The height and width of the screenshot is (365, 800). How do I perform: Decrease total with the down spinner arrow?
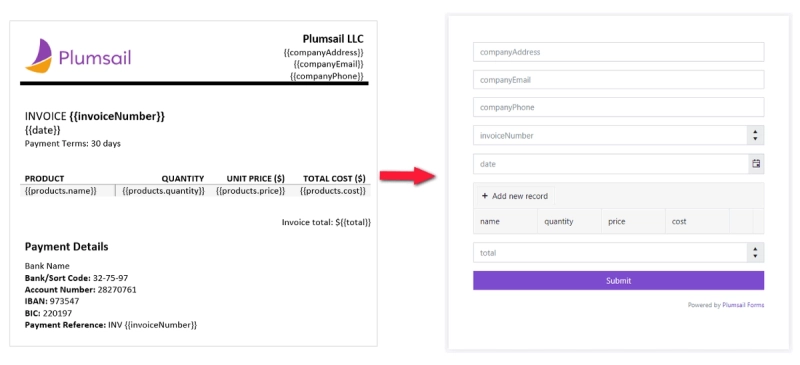pyautogui.click(x=756, y=257)
